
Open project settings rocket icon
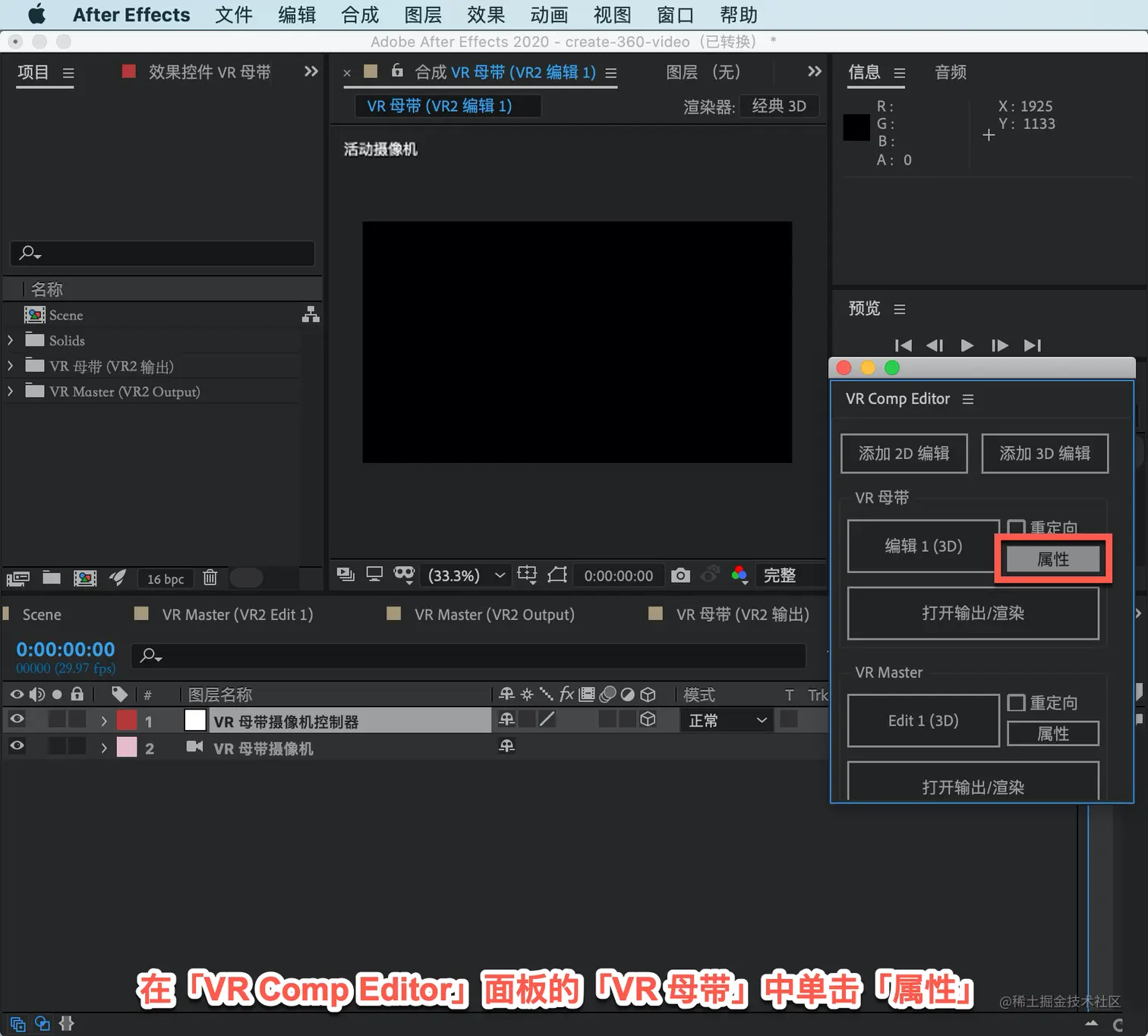(x=118, y=578)
